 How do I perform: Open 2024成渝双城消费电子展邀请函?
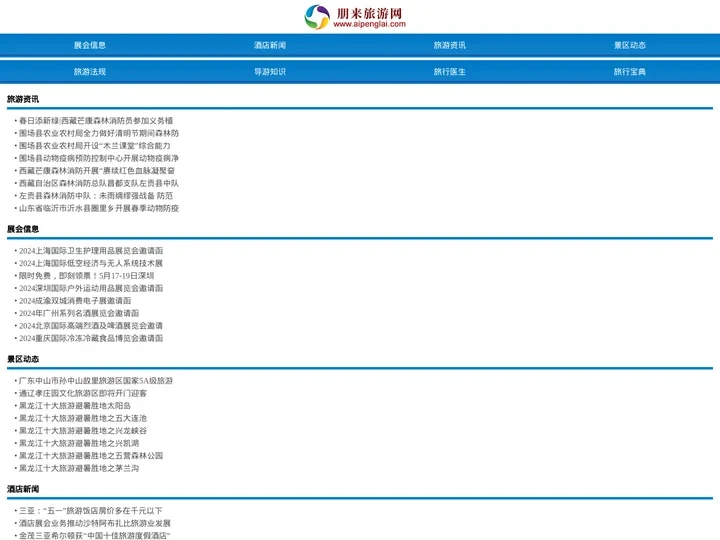click(75, 300)
